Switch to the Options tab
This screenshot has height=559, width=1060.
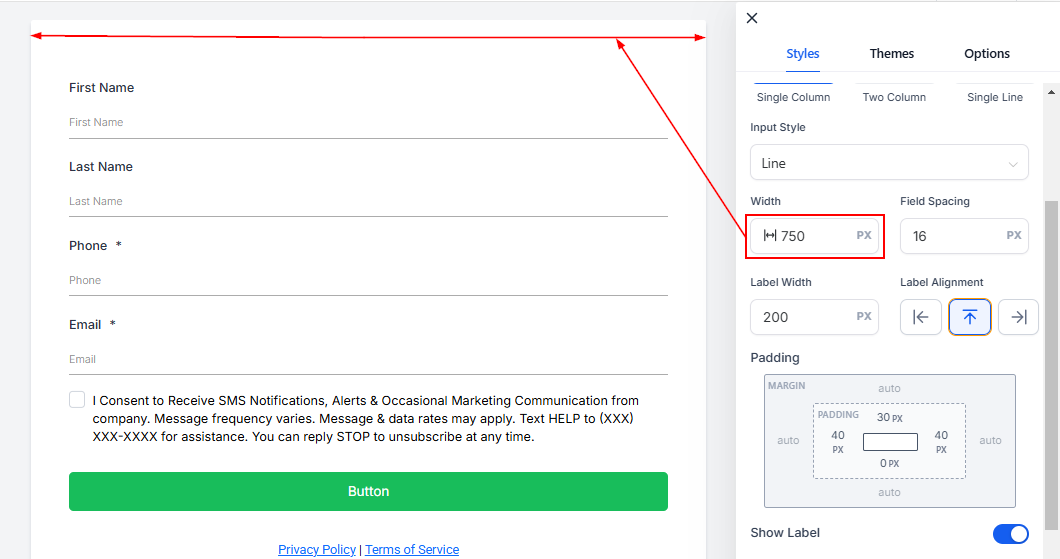point(986,54)
